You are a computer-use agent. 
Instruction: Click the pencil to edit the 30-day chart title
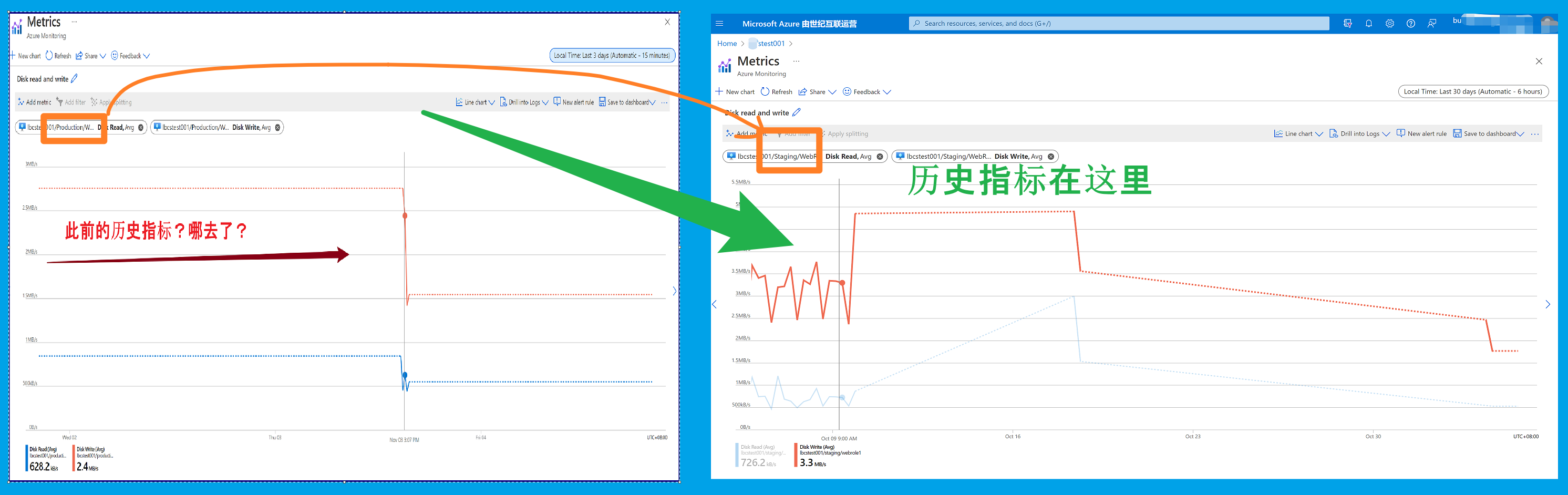(797, 112)
